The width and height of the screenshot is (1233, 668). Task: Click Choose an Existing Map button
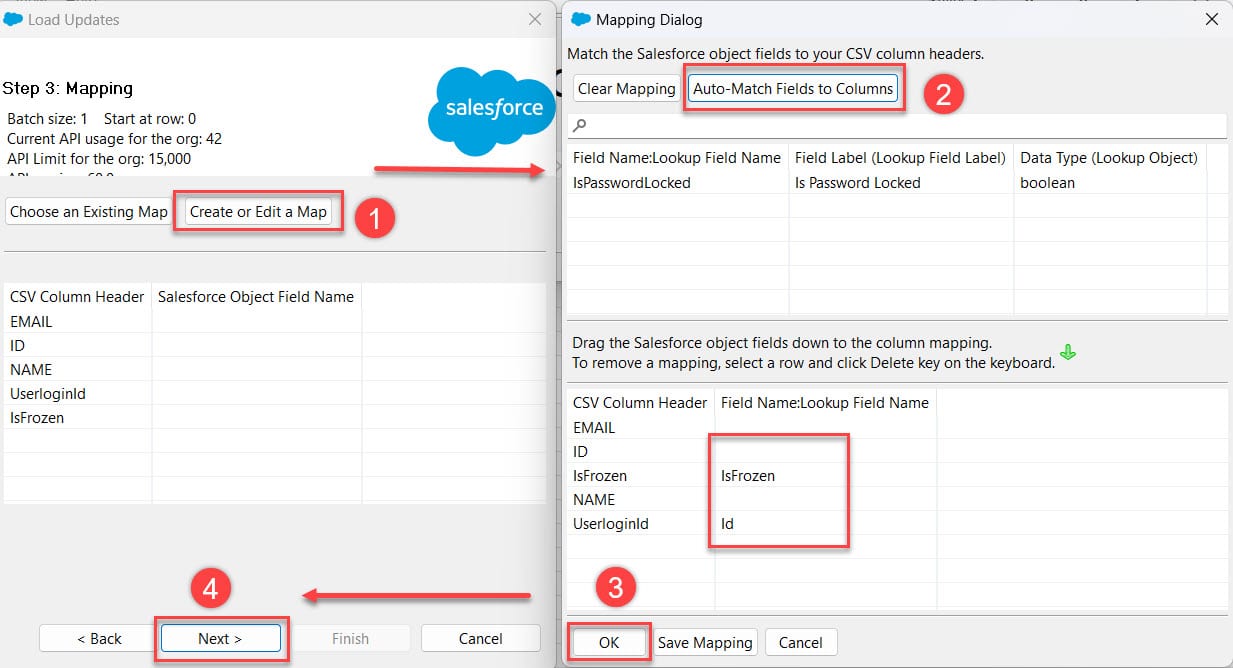[x=89, y=212]
